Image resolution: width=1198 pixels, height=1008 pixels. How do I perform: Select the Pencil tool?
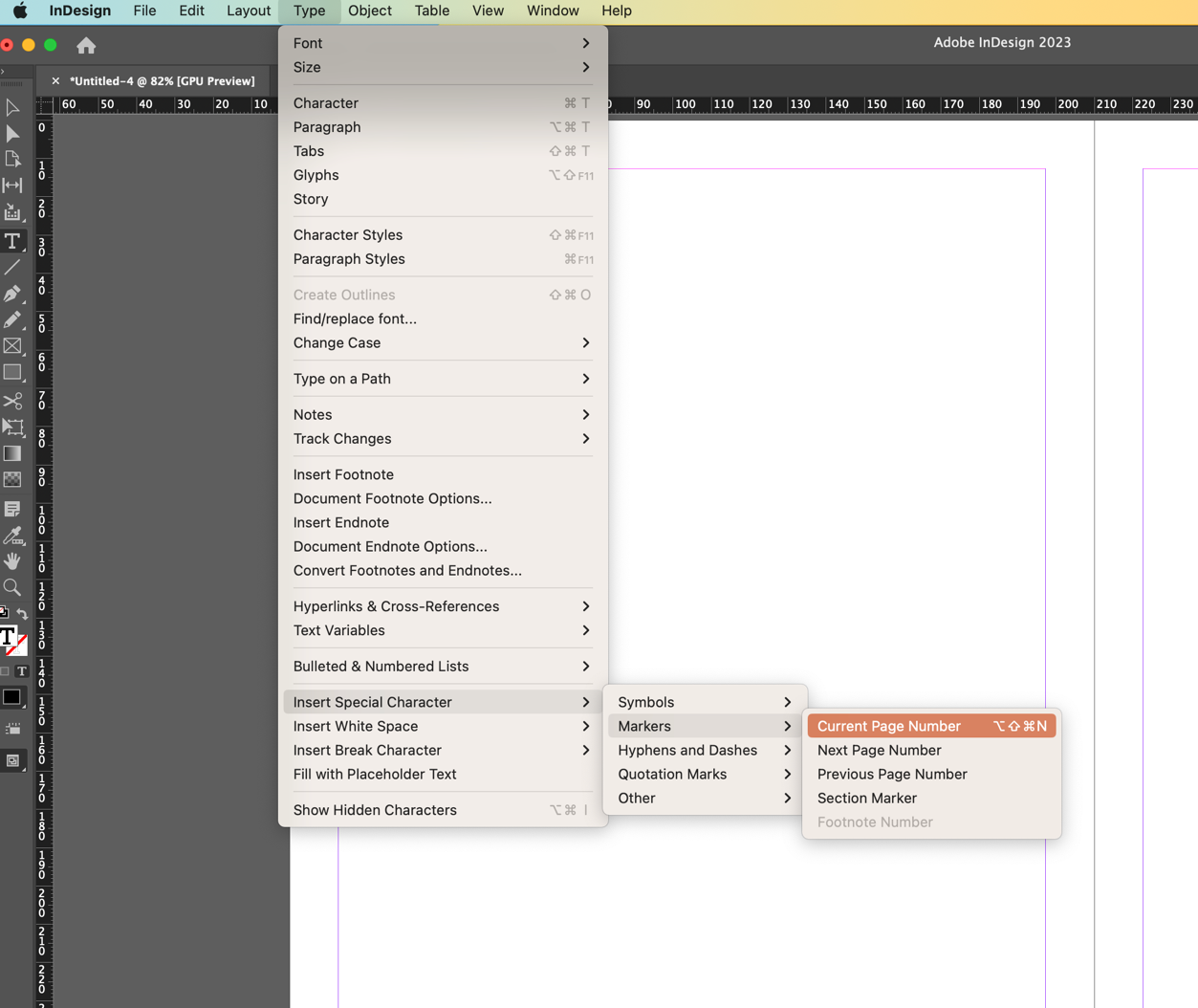pos(12,319)
